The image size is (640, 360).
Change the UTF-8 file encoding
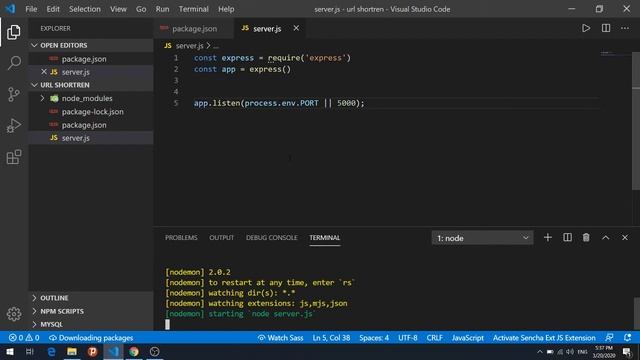[x=407, y=338]
